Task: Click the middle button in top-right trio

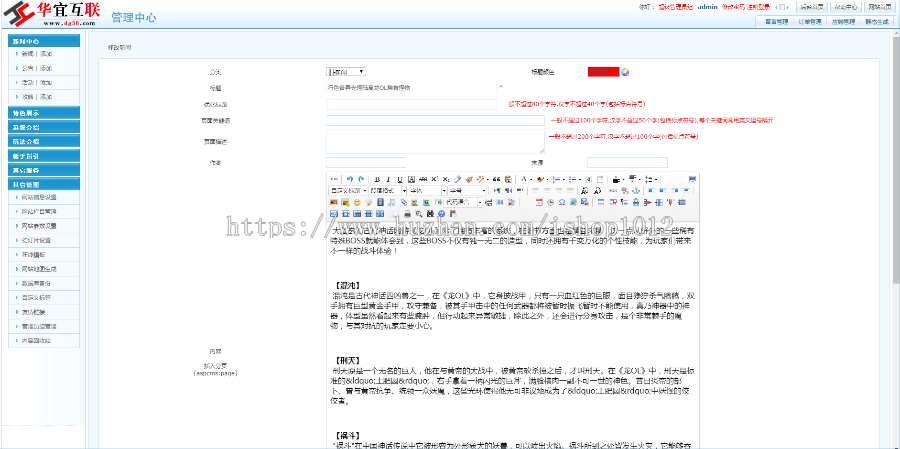Action: coord(846,7)
